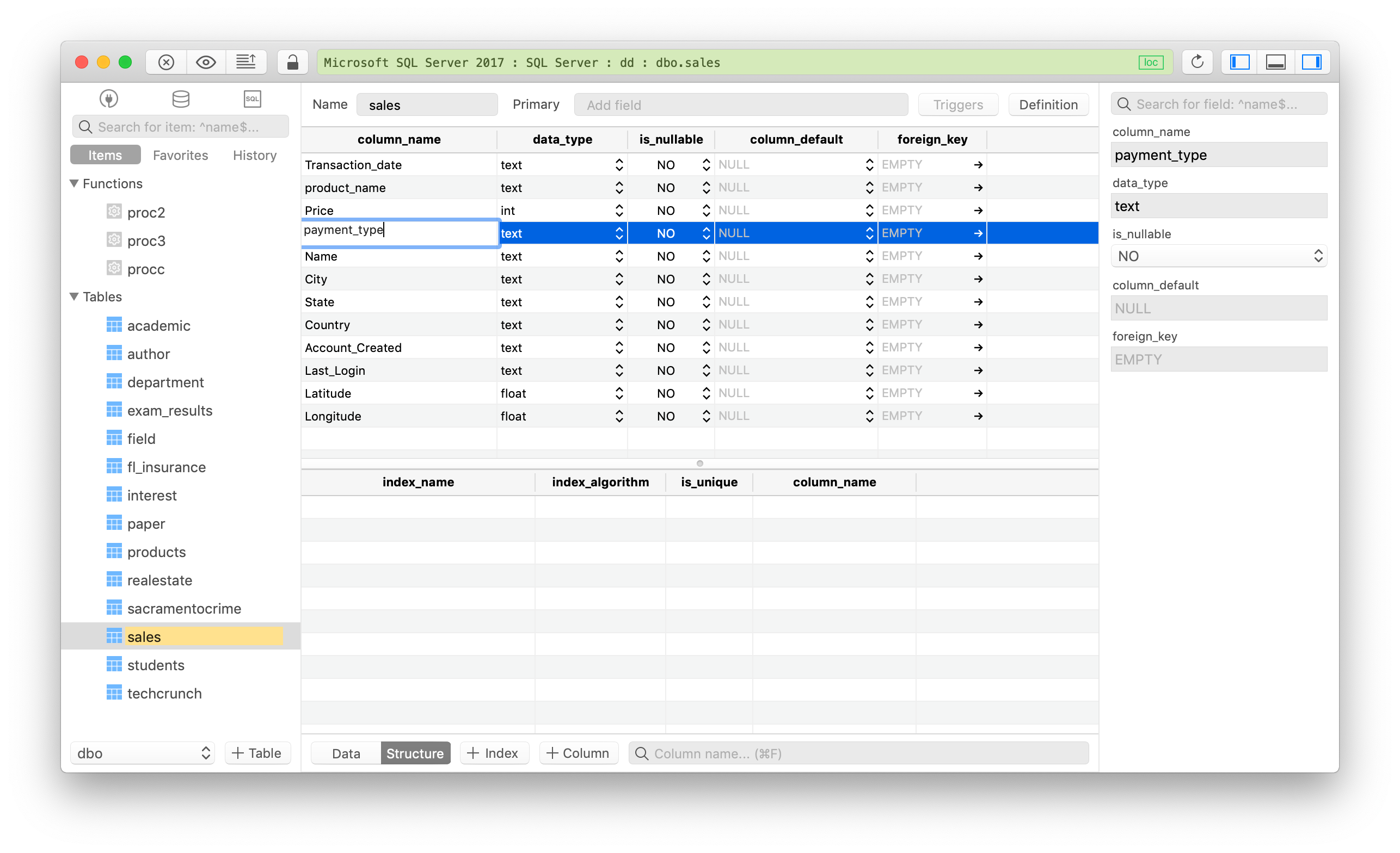
Task: Click the Primary tab
Action: pos(535,104)
